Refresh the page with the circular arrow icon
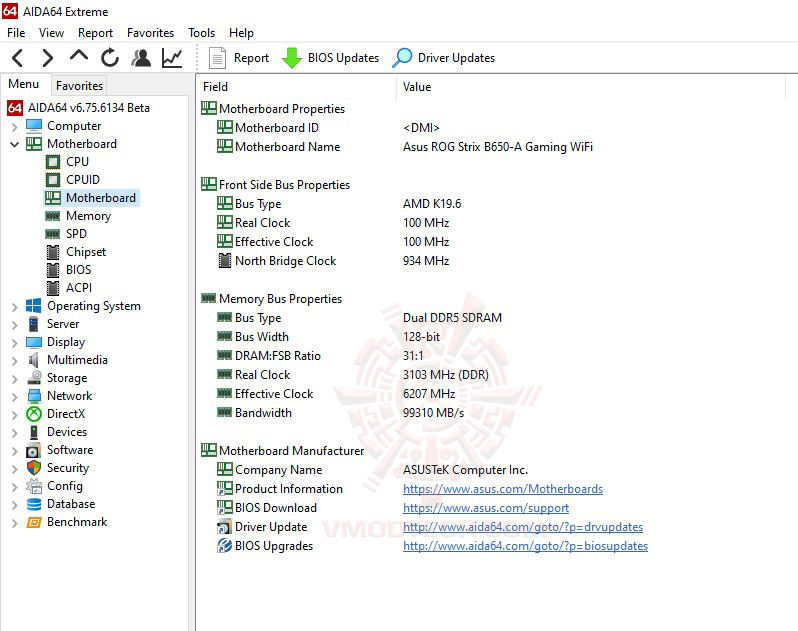798x631 pixels. coord(109,58)
